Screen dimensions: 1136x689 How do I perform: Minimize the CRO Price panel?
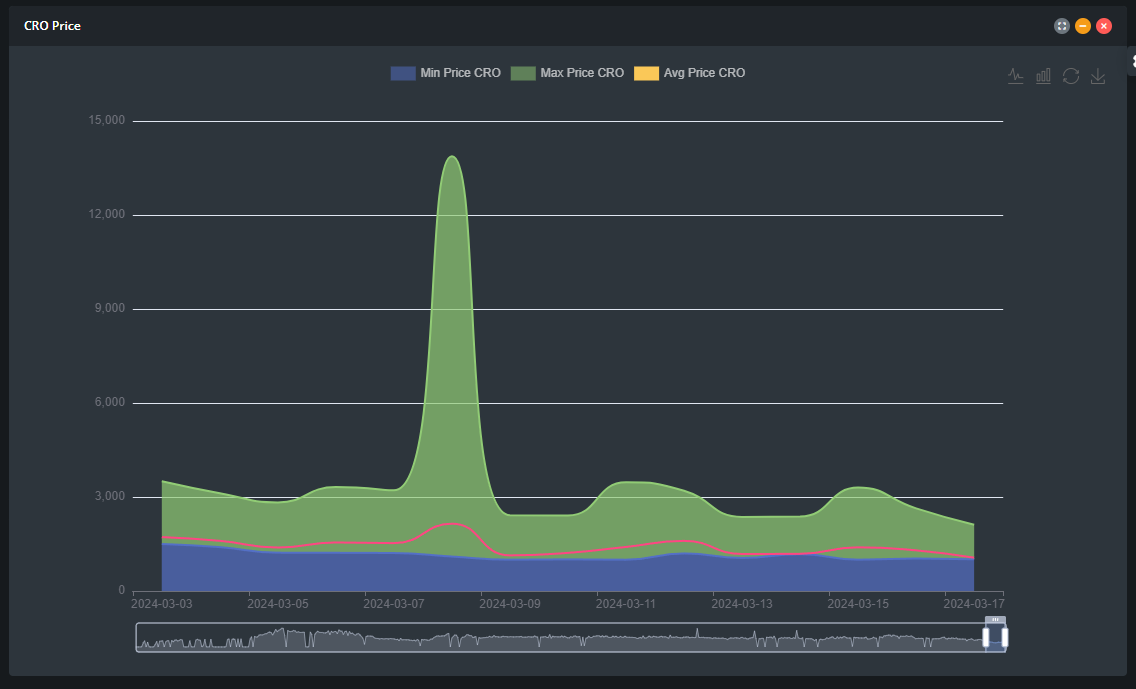[x=1082, y=26]
